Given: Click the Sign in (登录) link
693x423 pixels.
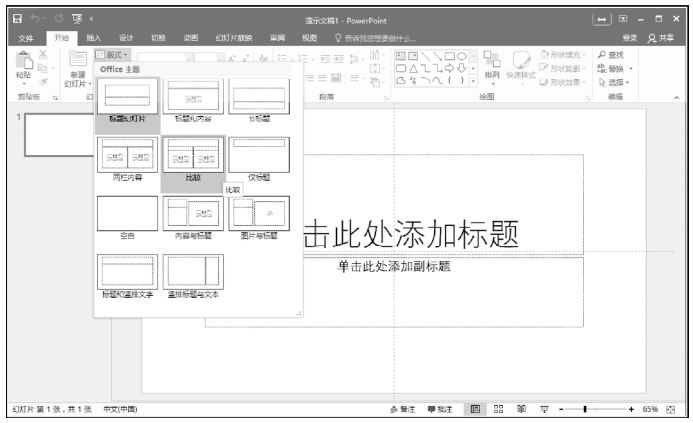Looking at the screenshot, I should 630,37.
